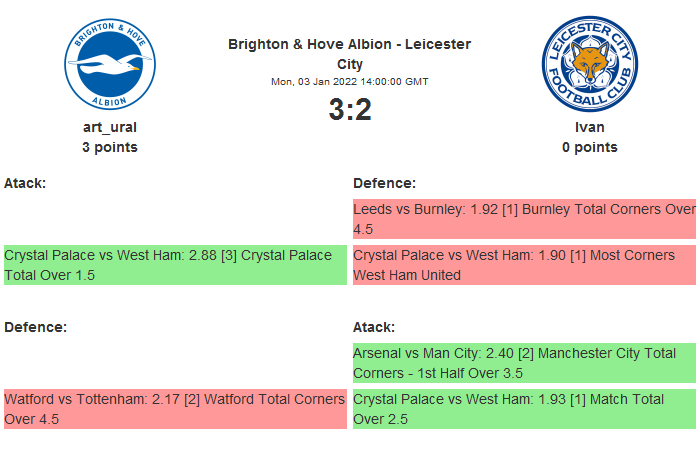
Task: Click the Brighton & Hove Albion club crest
Action: [x=110, y=65]
